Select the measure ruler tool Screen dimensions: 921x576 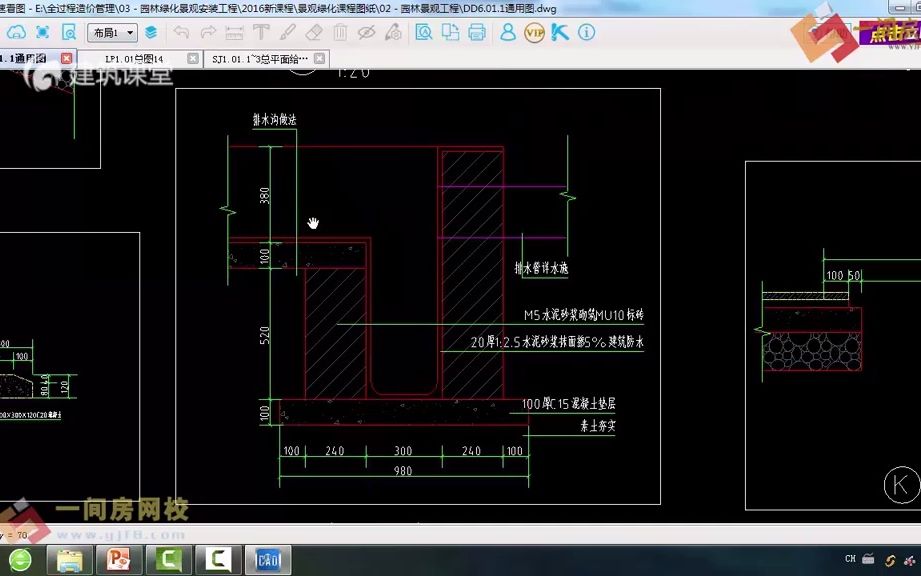234,32
